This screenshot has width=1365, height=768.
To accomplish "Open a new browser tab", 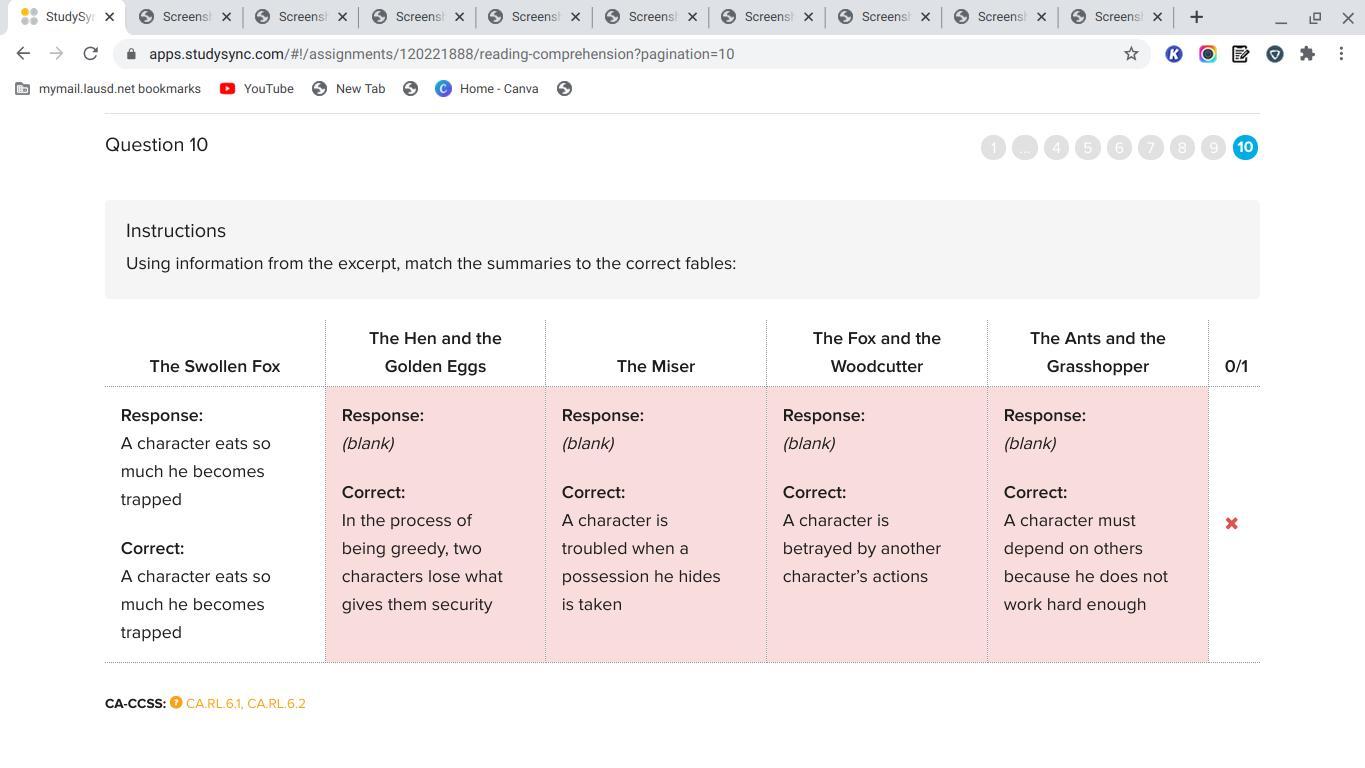I will click(x=1196, y=17).
